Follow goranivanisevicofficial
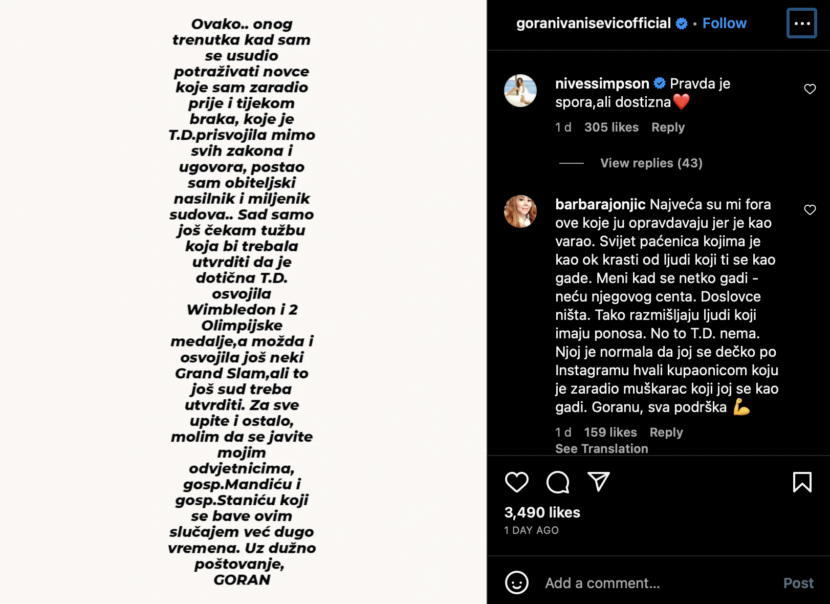This screenshot has height=604, width=830. coord(724,23)
